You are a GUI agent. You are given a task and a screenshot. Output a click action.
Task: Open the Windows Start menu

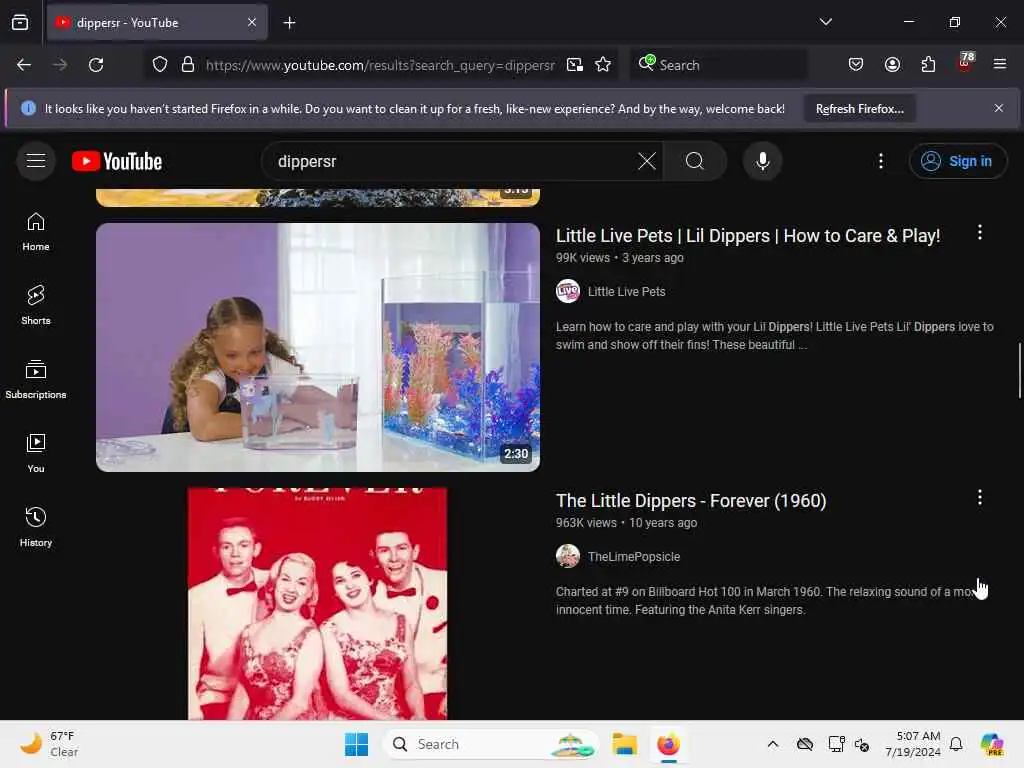[357, 744]
